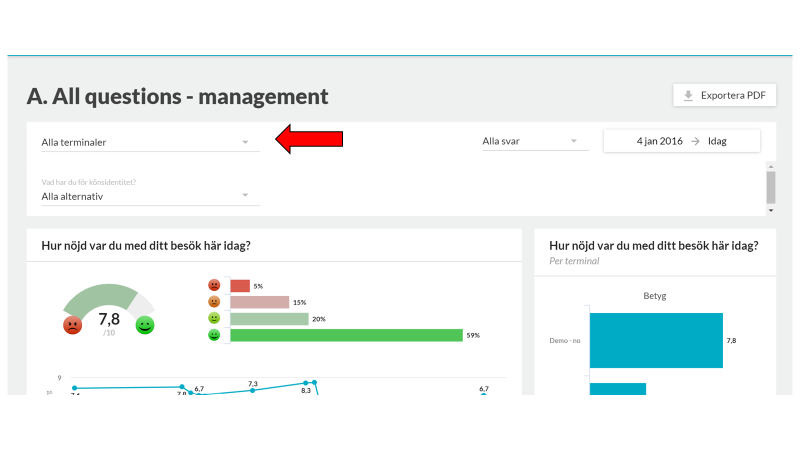This screenshot has height=450, width=800.
Task: Click the 8,3 data point on the line chart
Action: [306, 383]
